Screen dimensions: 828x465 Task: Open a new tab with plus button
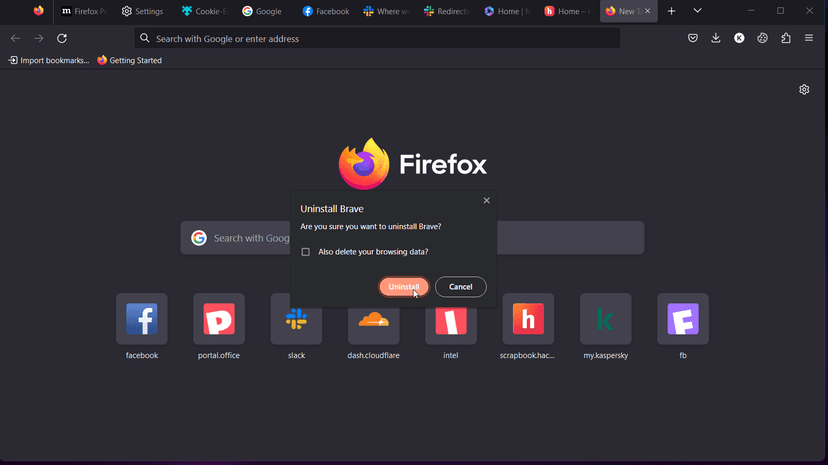[671, 11]
